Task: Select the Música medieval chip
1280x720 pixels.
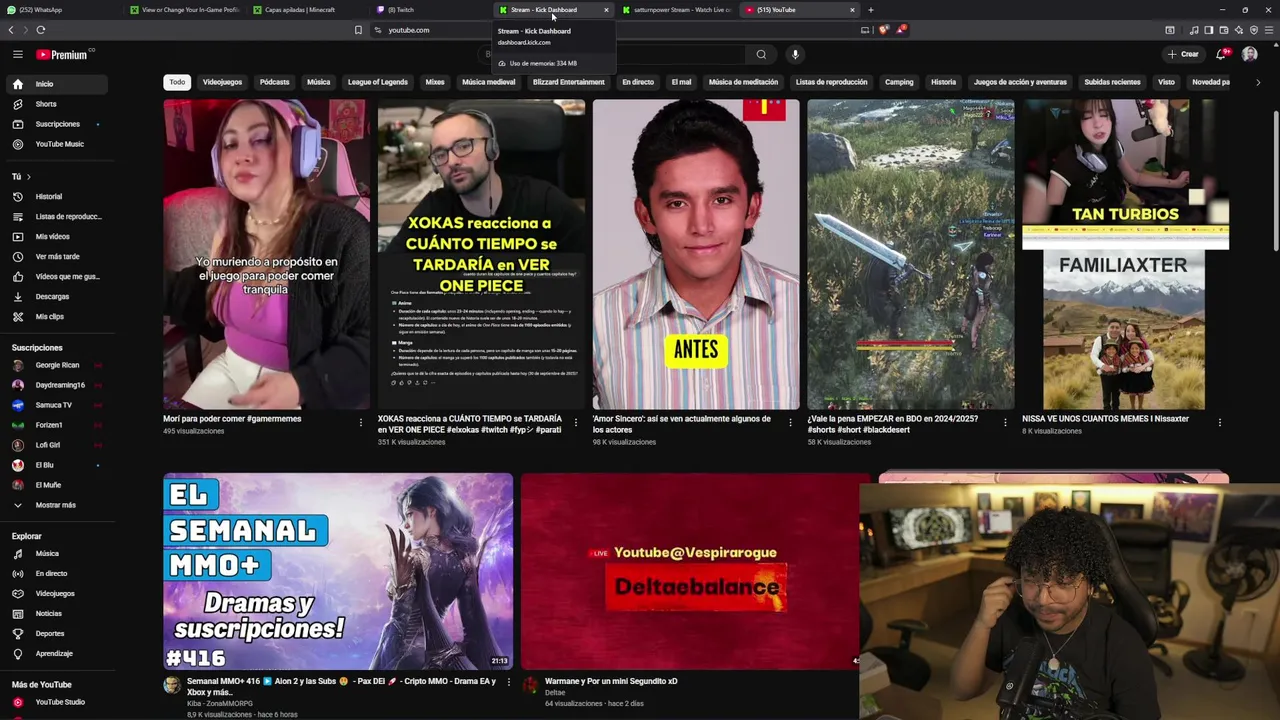Action: tap(488, 82)
